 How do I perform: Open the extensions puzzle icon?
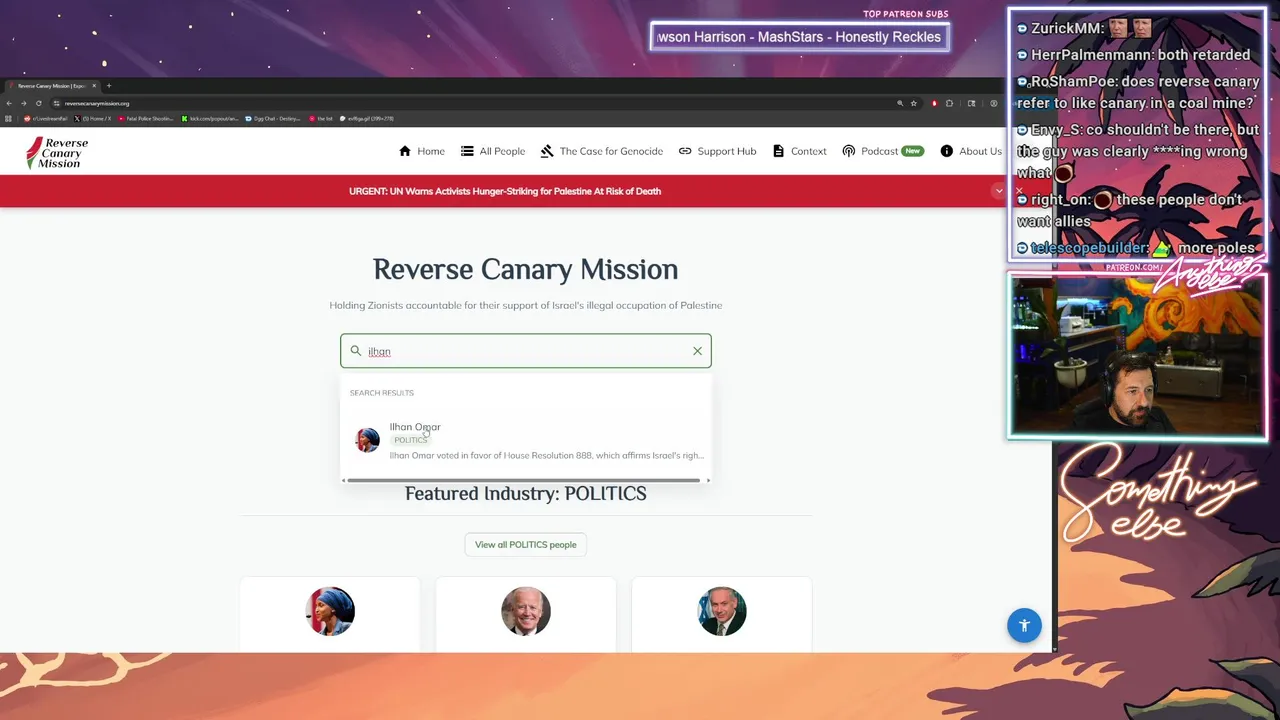(949, 103)
